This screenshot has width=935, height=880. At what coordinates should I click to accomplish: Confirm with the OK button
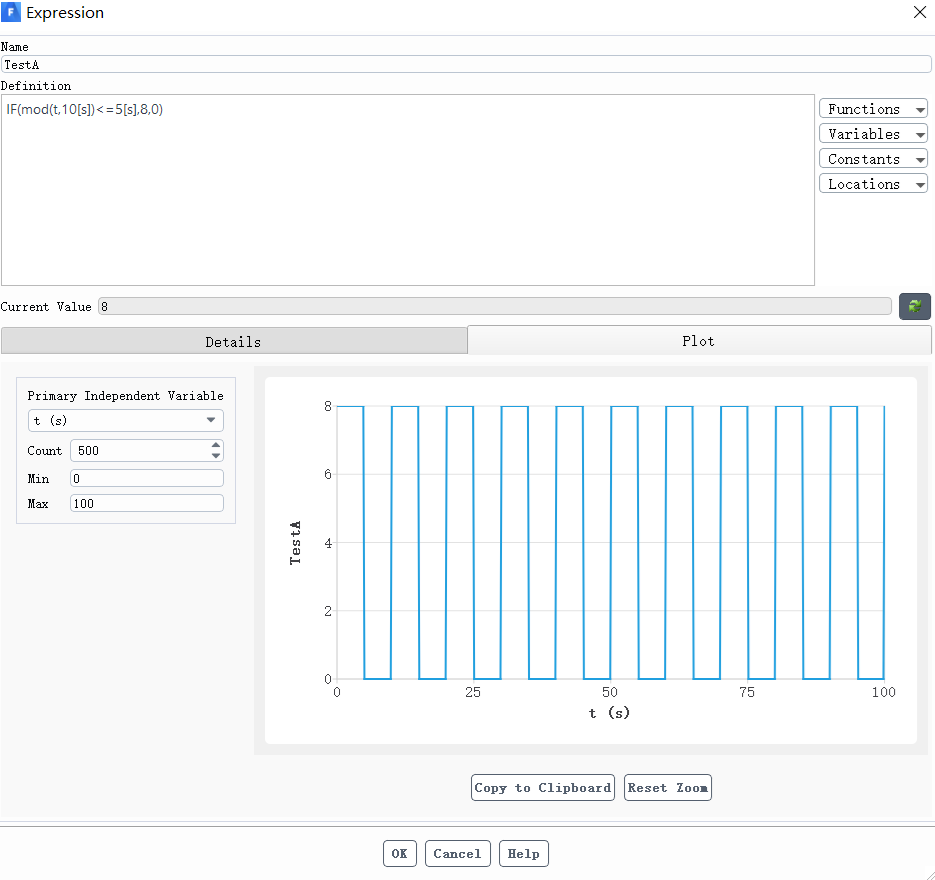coord(399,854)
